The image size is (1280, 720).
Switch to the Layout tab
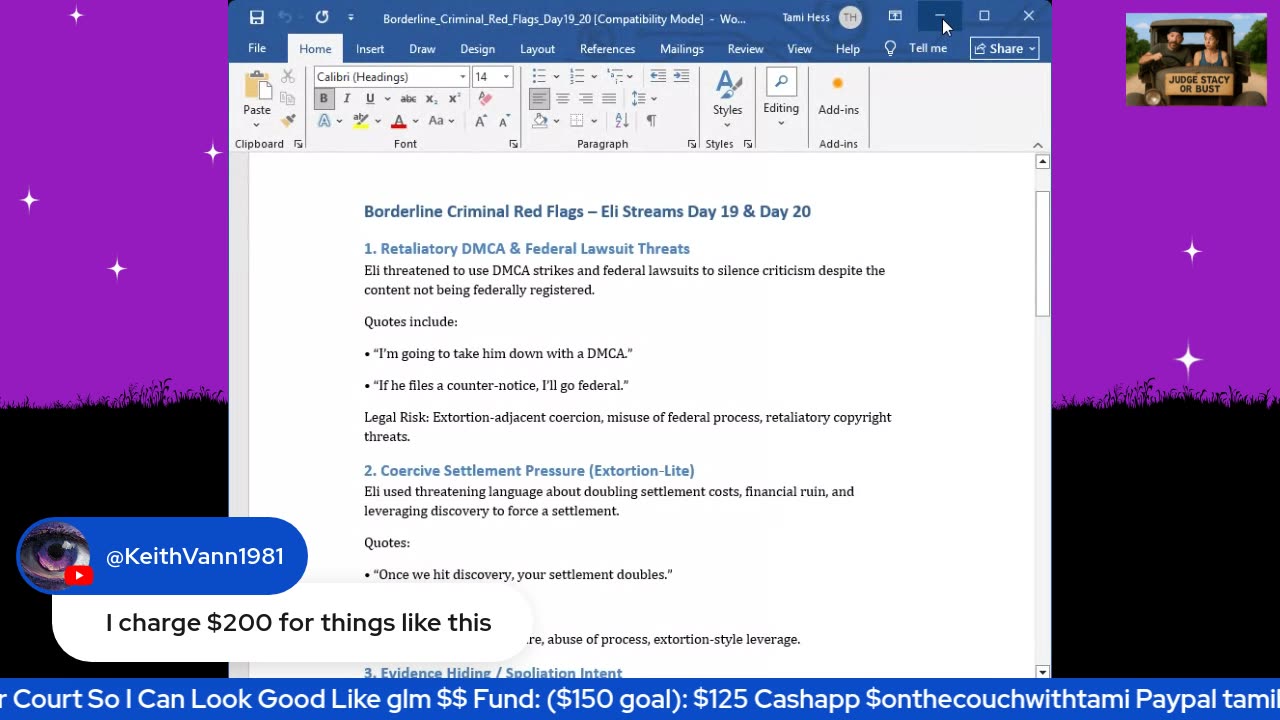[537, 48]
